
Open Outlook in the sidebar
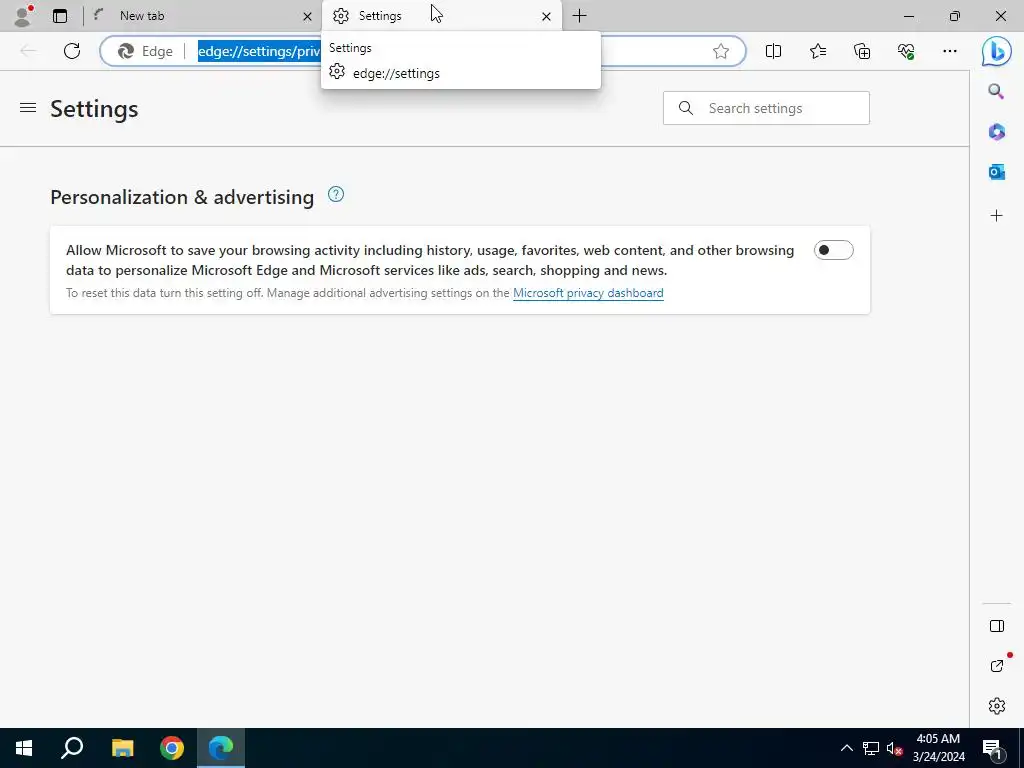[997, 172]
